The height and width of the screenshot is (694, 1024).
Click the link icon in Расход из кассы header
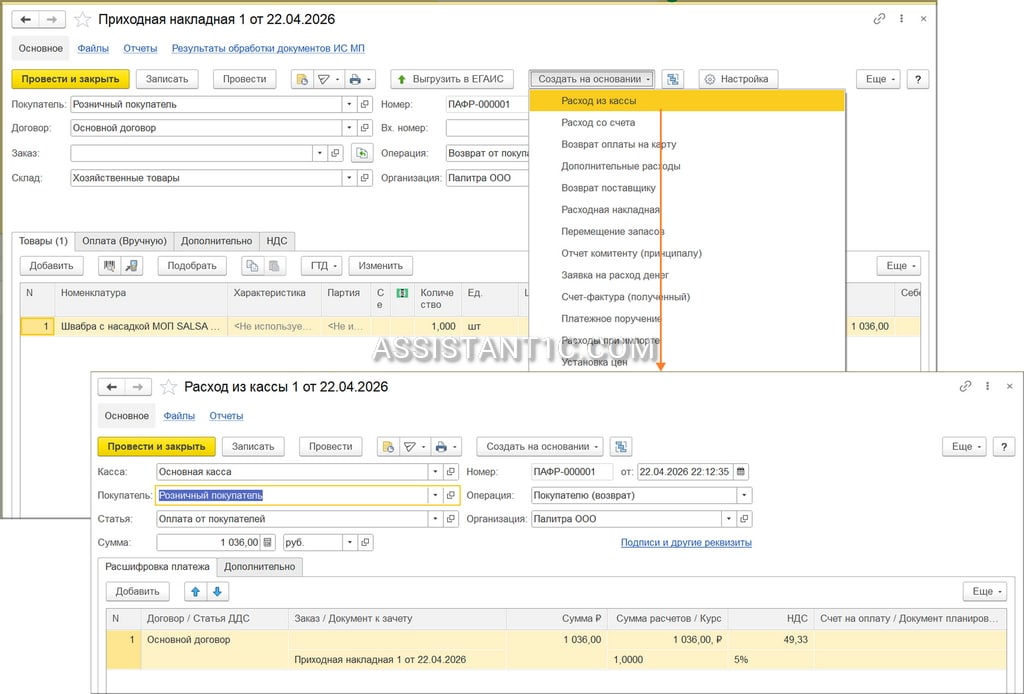tap(965, 386)
